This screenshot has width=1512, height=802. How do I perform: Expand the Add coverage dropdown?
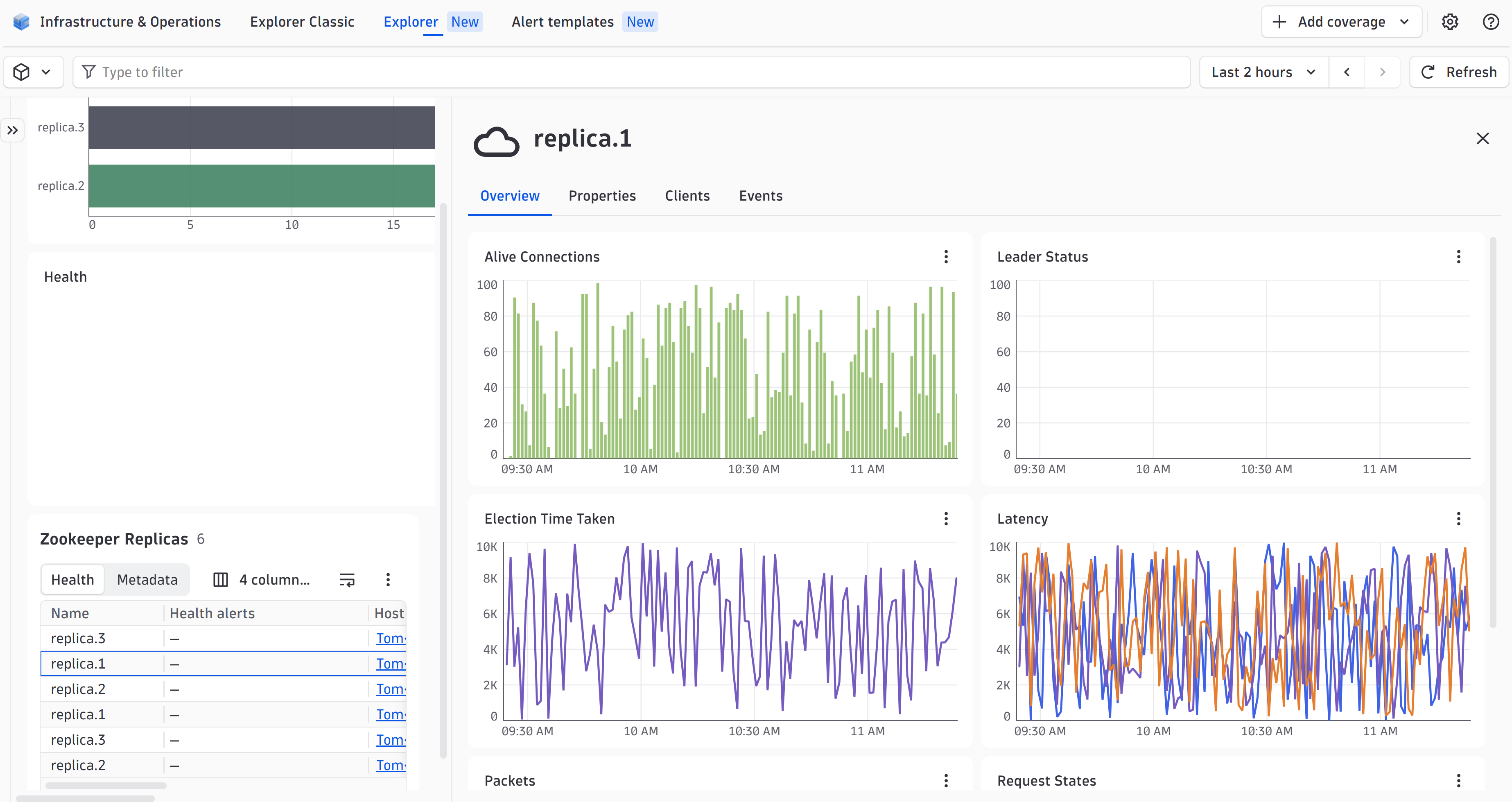(x=1342, y=22)
